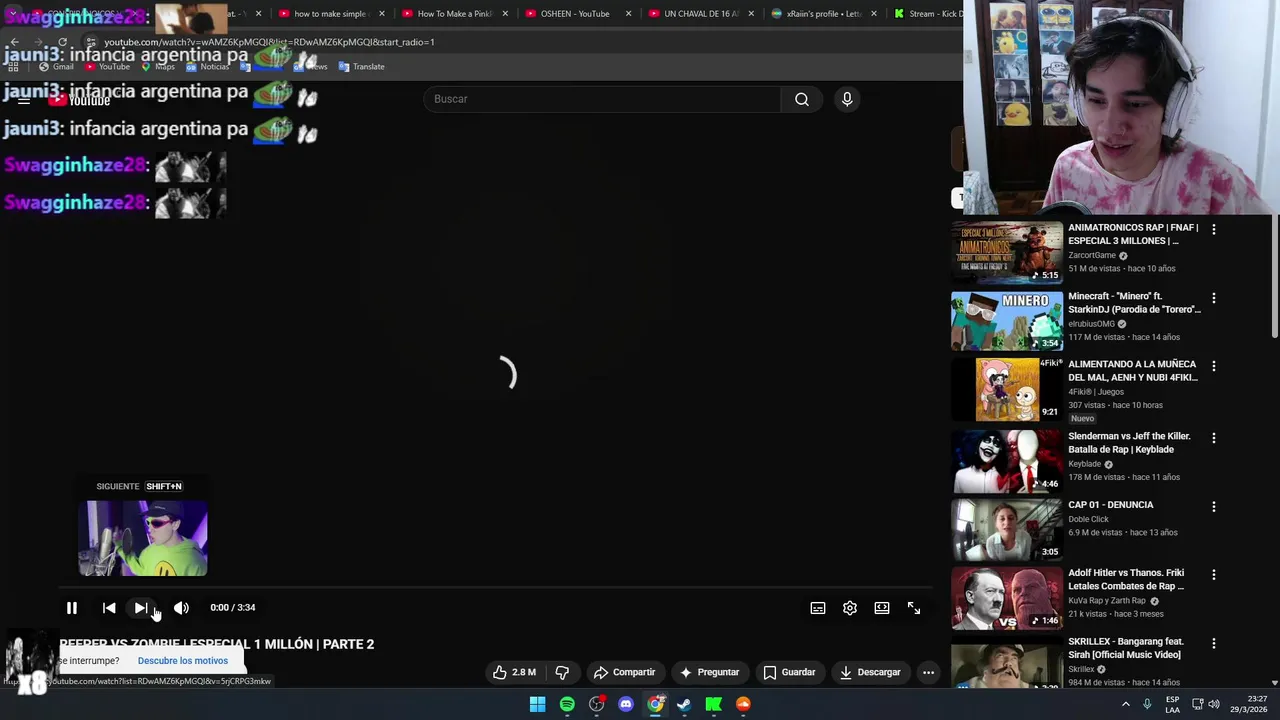Open the taskbar clock showing 23:27
The image size is (1280, 720).
(x=1250, y=704)
